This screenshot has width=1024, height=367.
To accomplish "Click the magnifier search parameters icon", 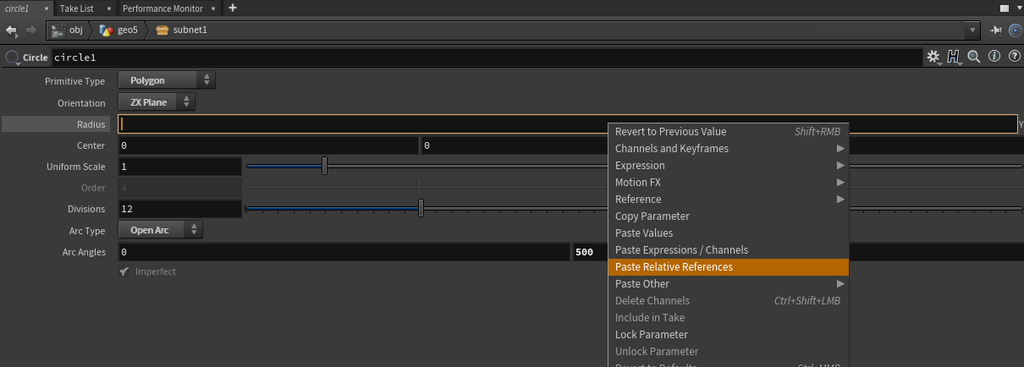I will pyautogui.click(x=974, y=57).
